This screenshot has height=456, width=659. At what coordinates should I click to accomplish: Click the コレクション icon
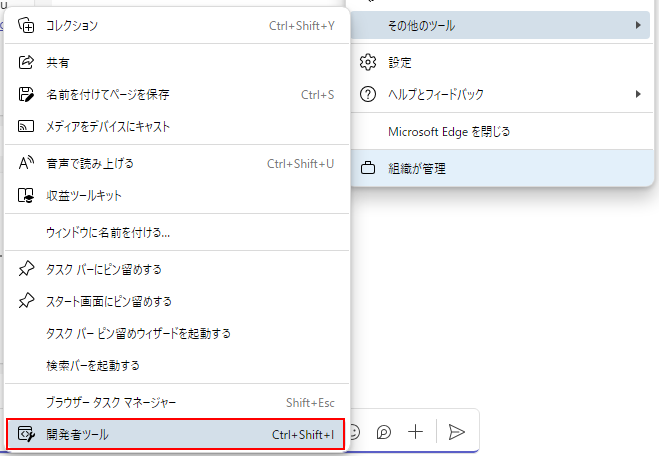coord(26,26)
